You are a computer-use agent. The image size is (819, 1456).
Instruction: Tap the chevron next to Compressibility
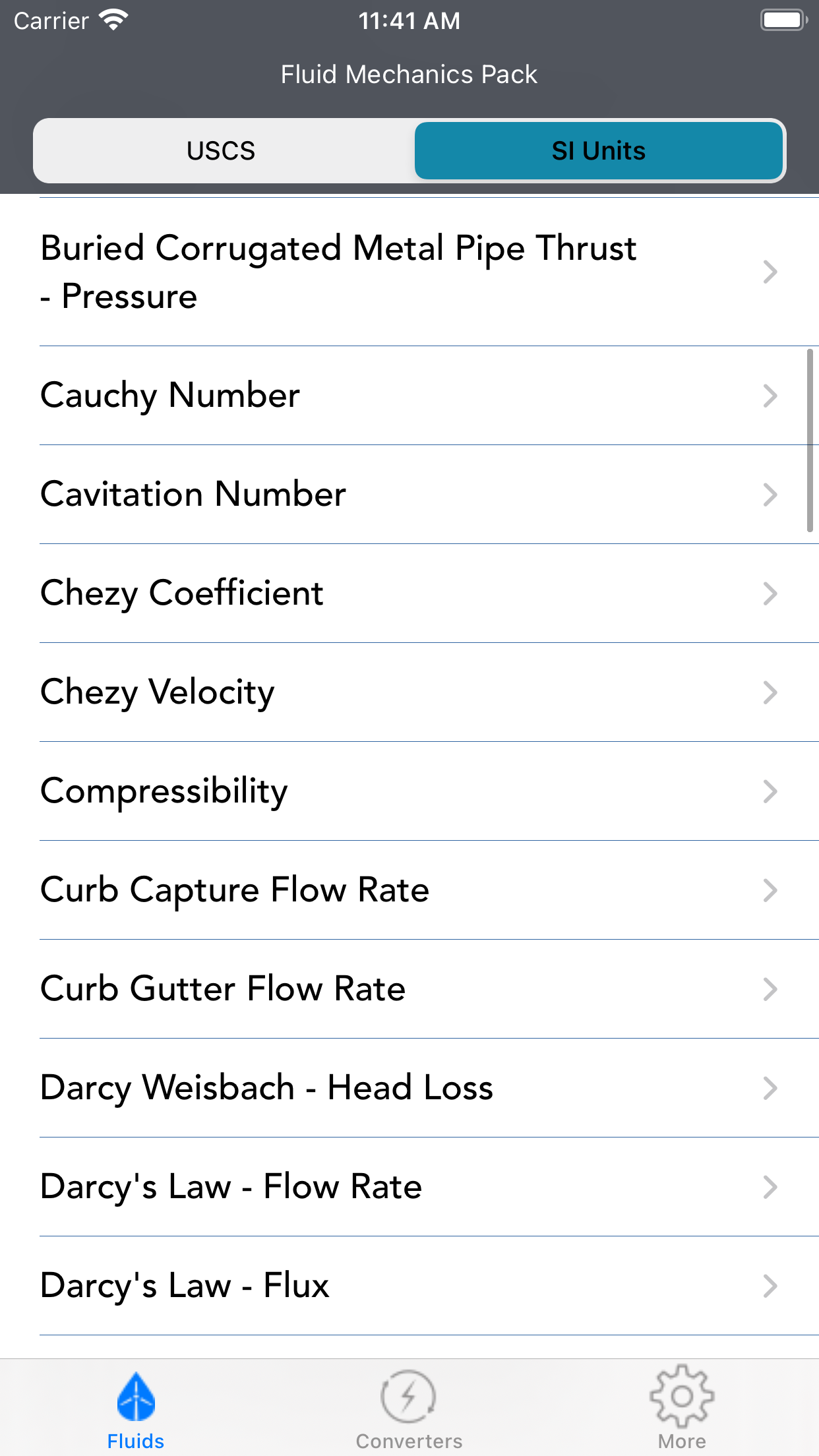(770, 791)
